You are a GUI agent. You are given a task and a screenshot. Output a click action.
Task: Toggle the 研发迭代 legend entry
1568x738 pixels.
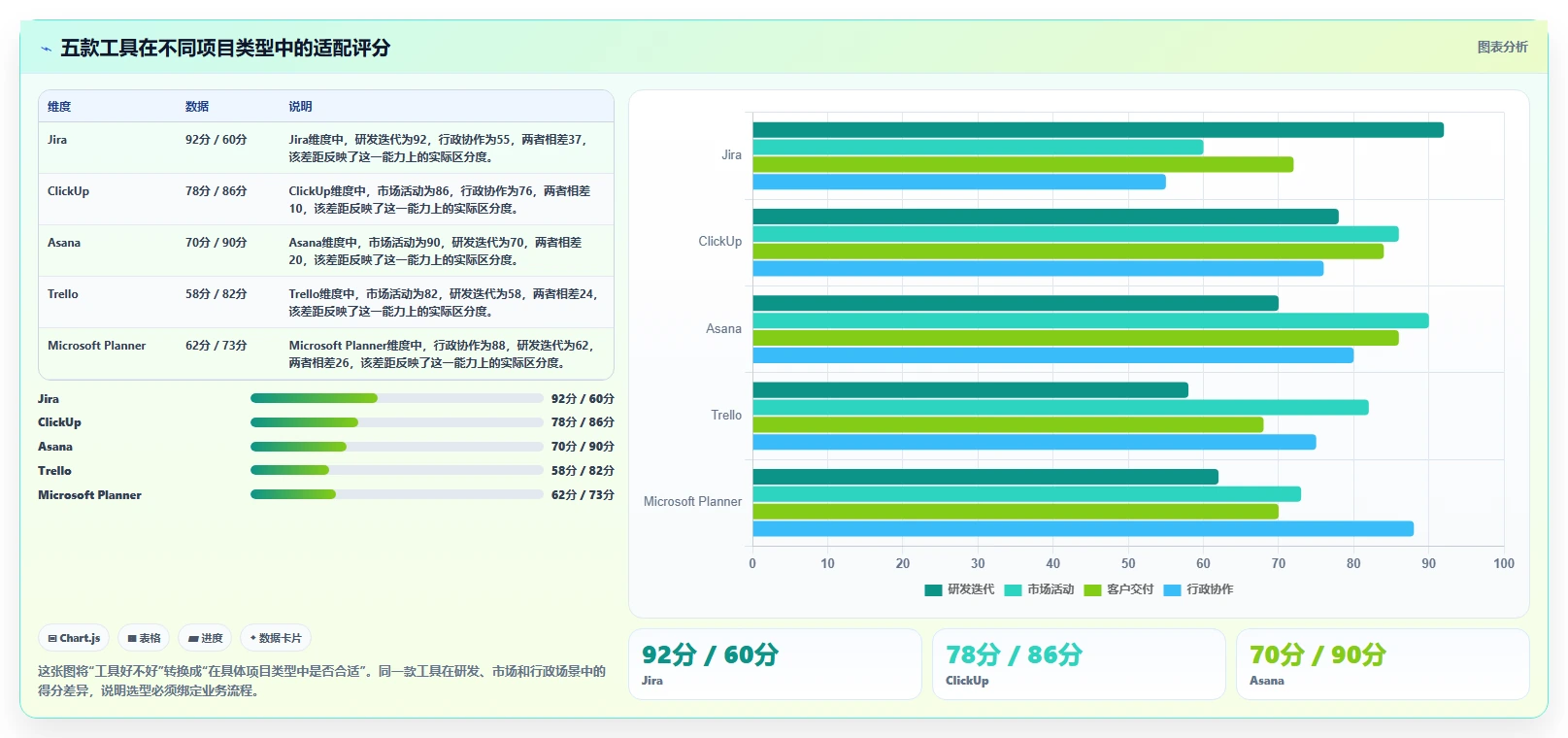[959, 589]
